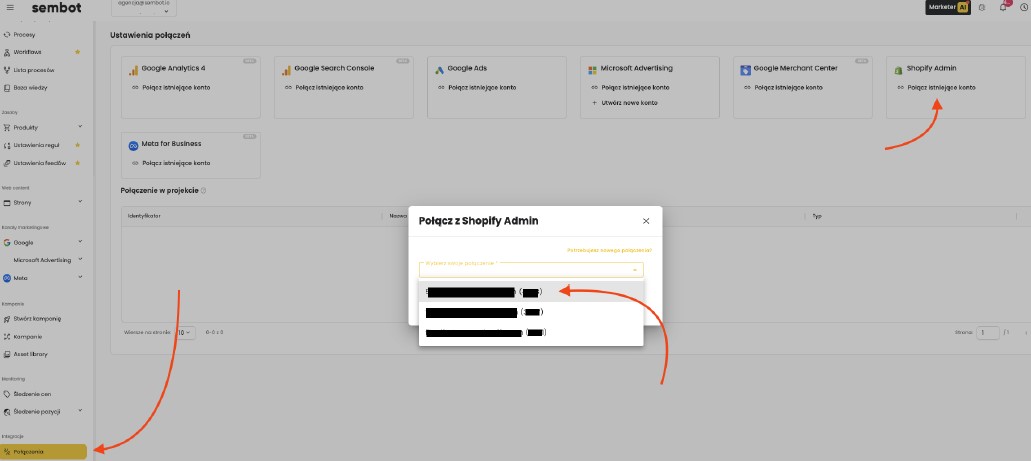Open Procesy in the sidebar
The height and width of the screenshot is (461, 1031).
(x=24, y=34)
